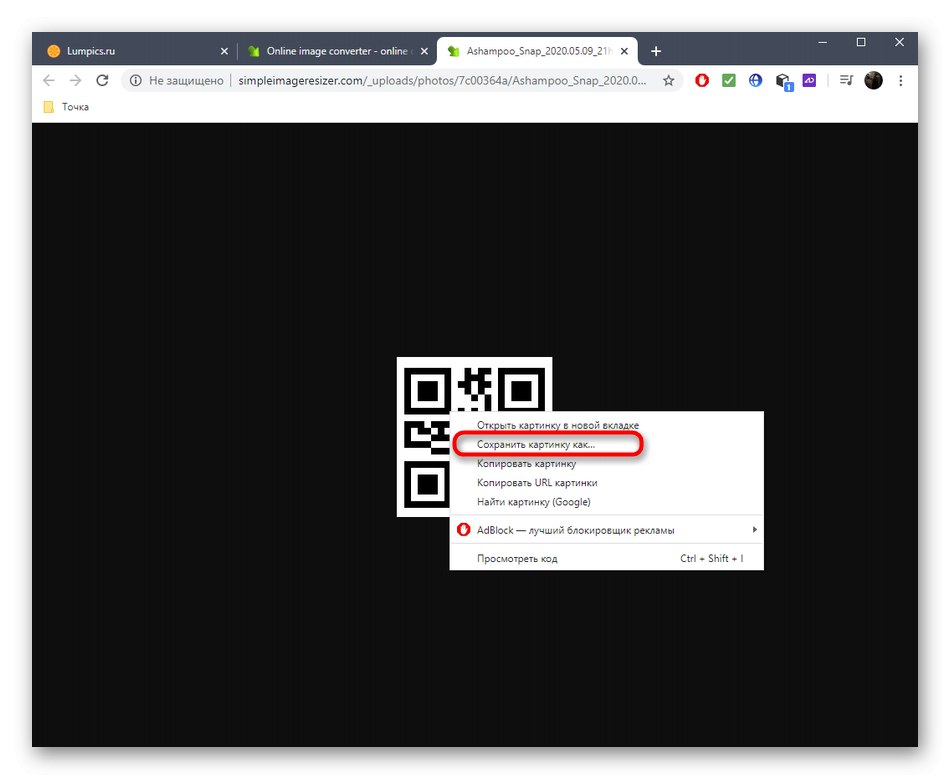Switch to the Lumpics.ru tab
This screenshot has height=779, width=950.
[x=137, y=51]
